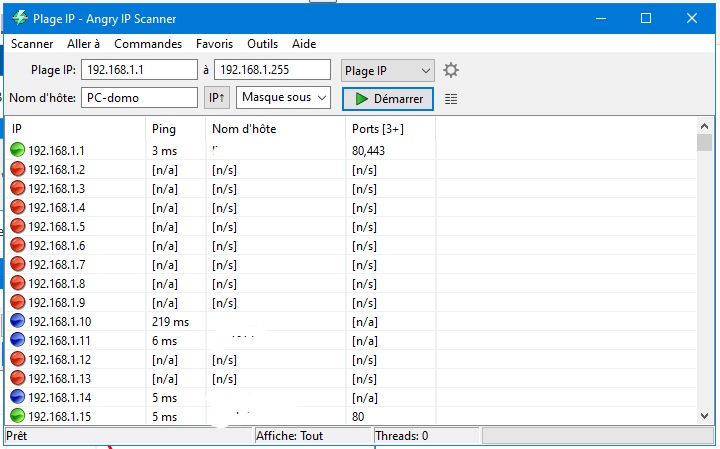Click the start IP field 192.168.1.1
Image resolution: width=720 pixels, height=449 pixels.
(140, 70)
